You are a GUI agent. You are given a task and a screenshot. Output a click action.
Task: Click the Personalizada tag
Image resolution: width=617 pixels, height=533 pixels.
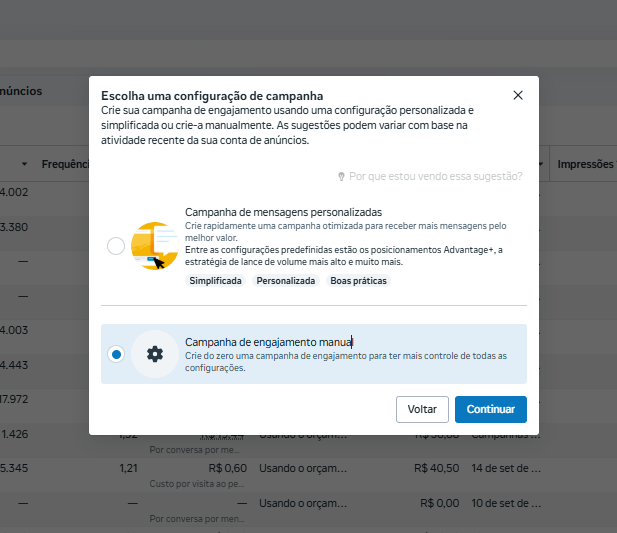(286, 281)
